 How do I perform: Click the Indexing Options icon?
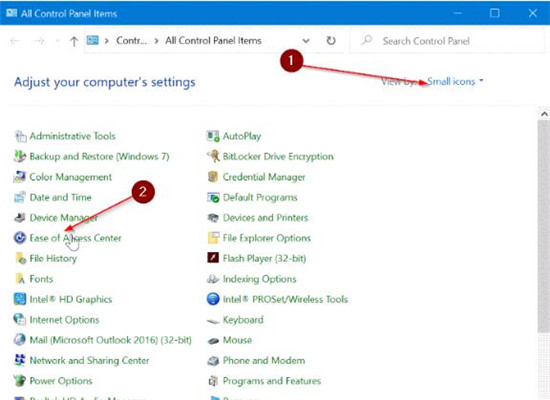213,279
